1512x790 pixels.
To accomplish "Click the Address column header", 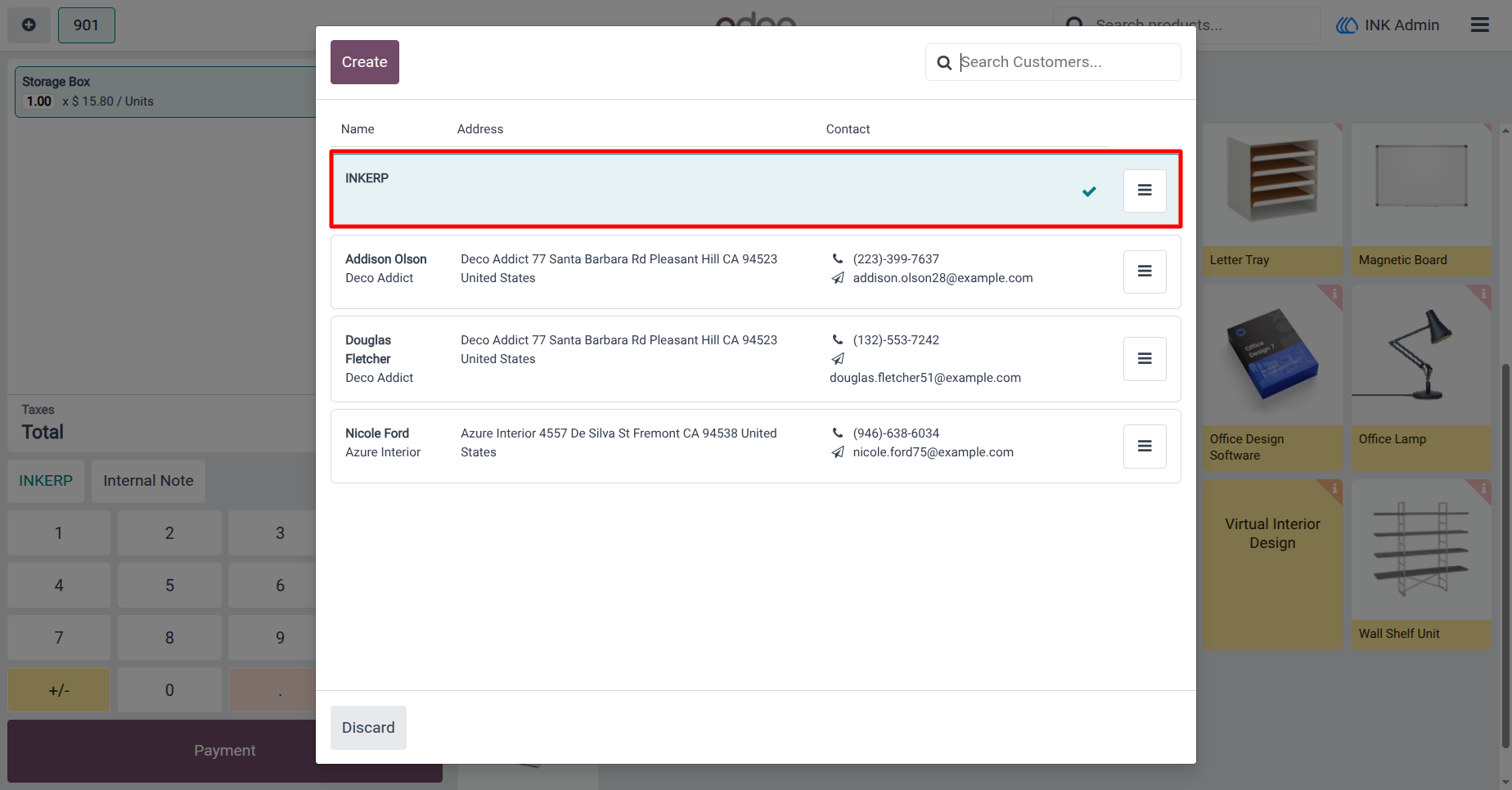I will (480, 129).
